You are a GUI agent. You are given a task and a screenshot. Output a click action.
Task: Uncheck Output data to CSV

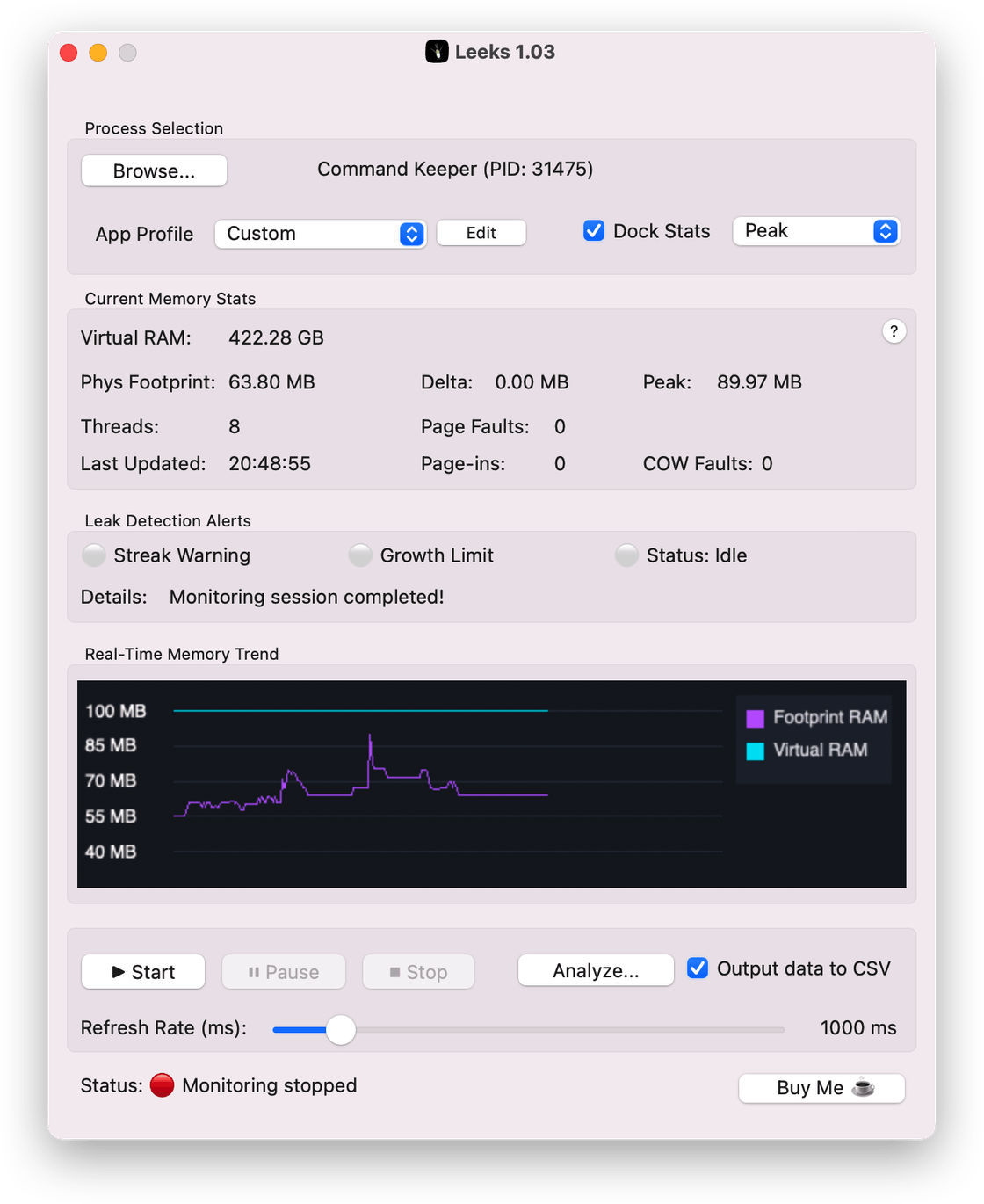pos(698,968)
